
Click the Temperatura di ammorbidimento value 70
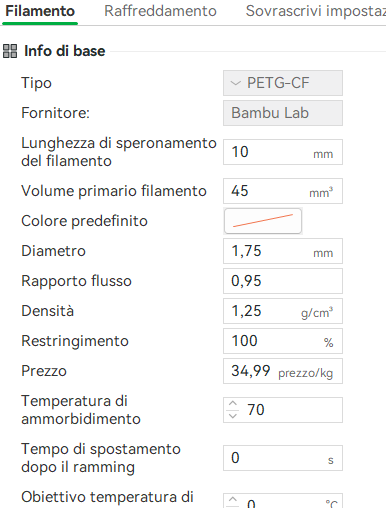pos(256,410)
